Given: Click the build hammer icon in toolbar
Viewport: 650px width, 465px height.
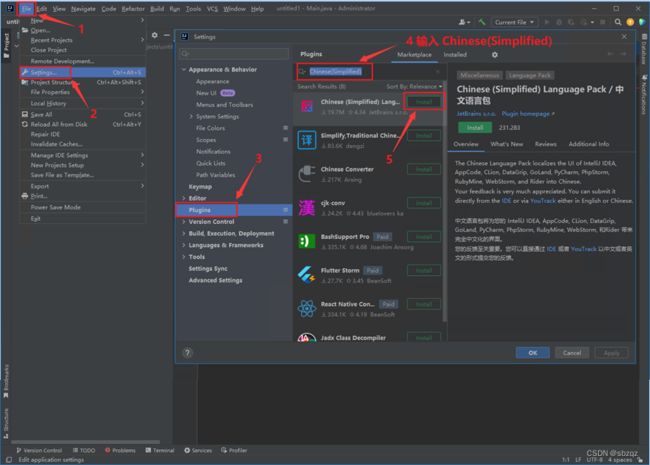Looking at the screenshot, I should [482, 22].
